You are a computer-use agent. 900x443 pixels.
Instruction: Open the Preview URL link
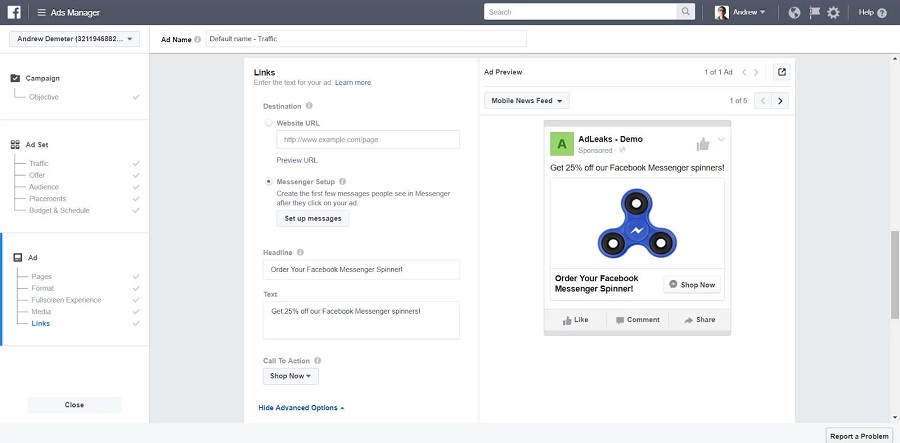tap(297, 160)
